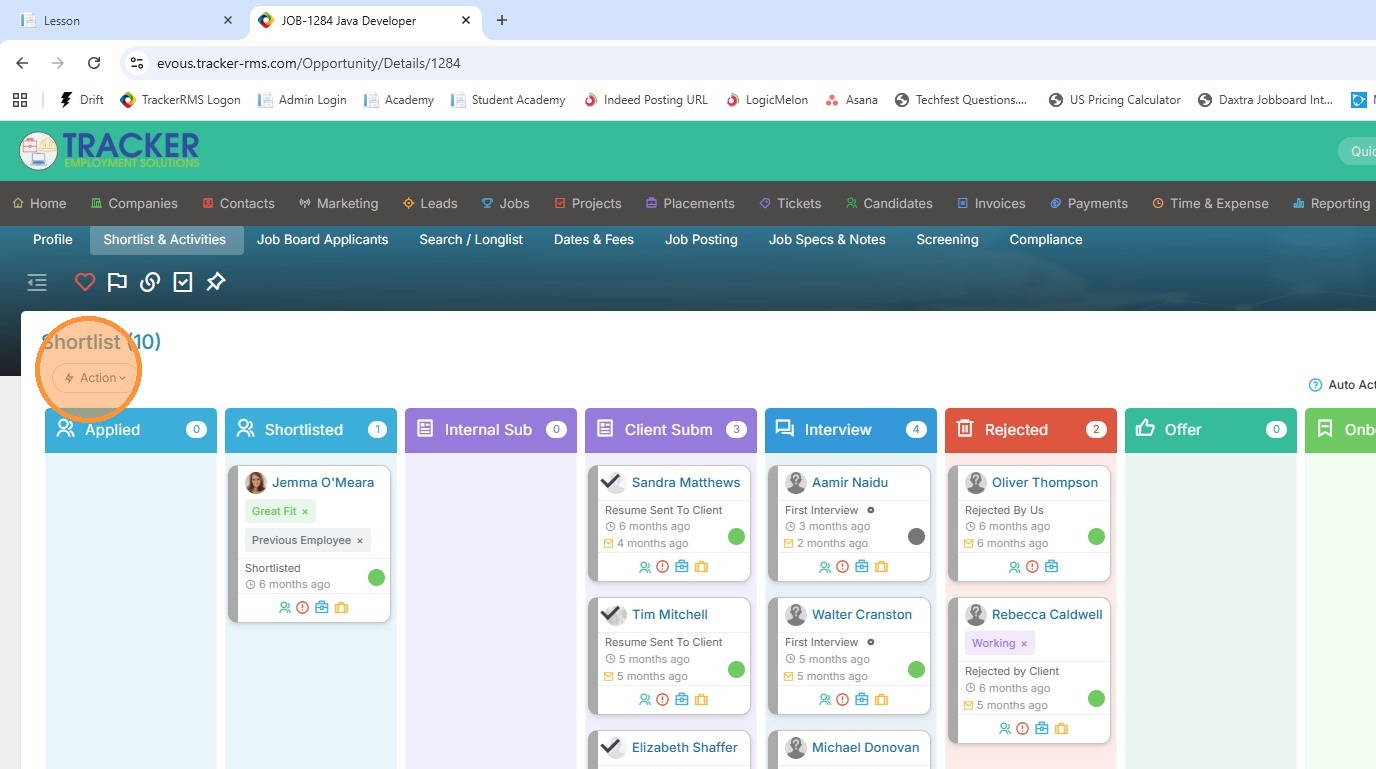This screenshot has width=1376, height=769.
Task: Open the Action dropdown under Shortlist
Action: (x=95, y=378)
